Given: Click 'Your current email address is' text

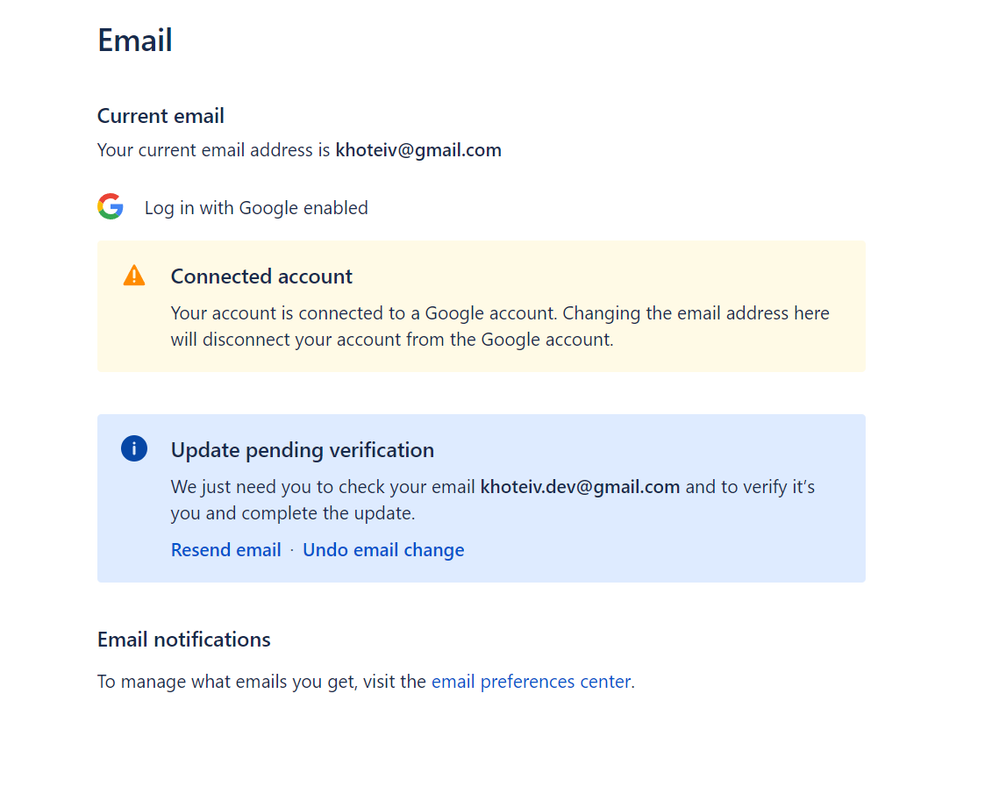Looking at the screenshot, I should point(213,150).
